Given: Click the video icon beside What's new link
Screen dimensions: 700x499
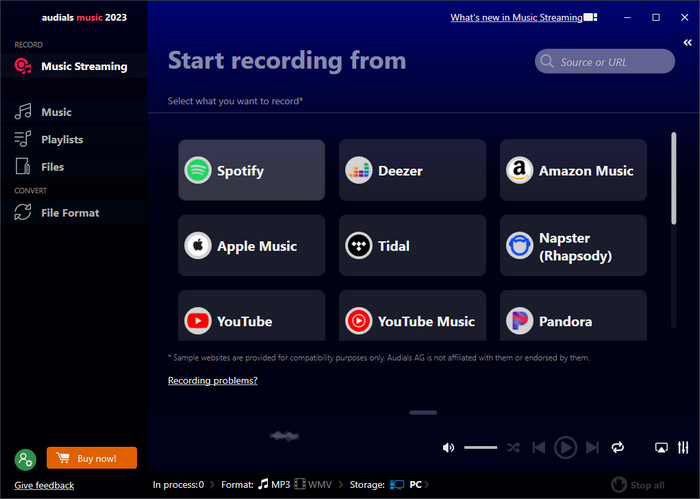Looking at the screenshot, I should click(590, 17).
